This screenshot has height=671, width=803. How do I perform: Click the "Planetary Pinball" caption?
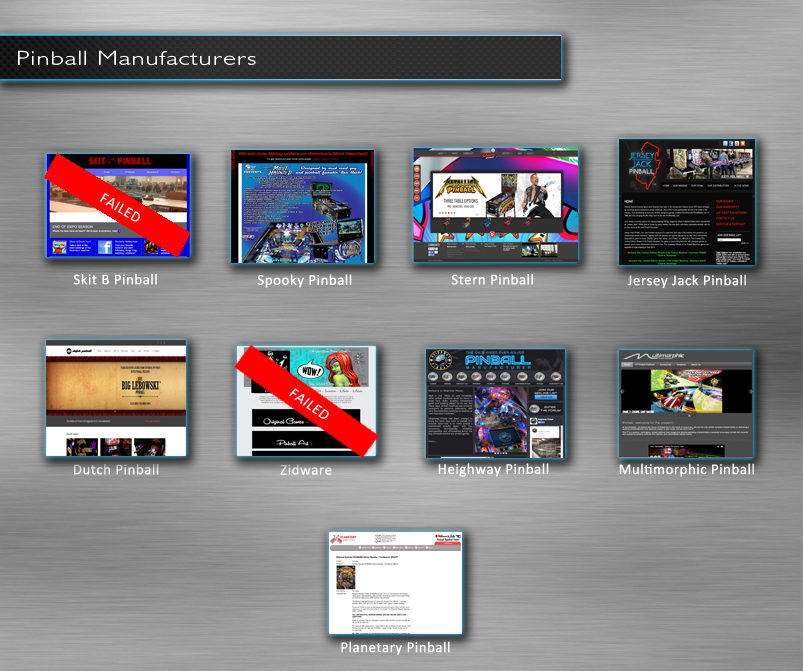pyautogui.click(x=395, y=647)
